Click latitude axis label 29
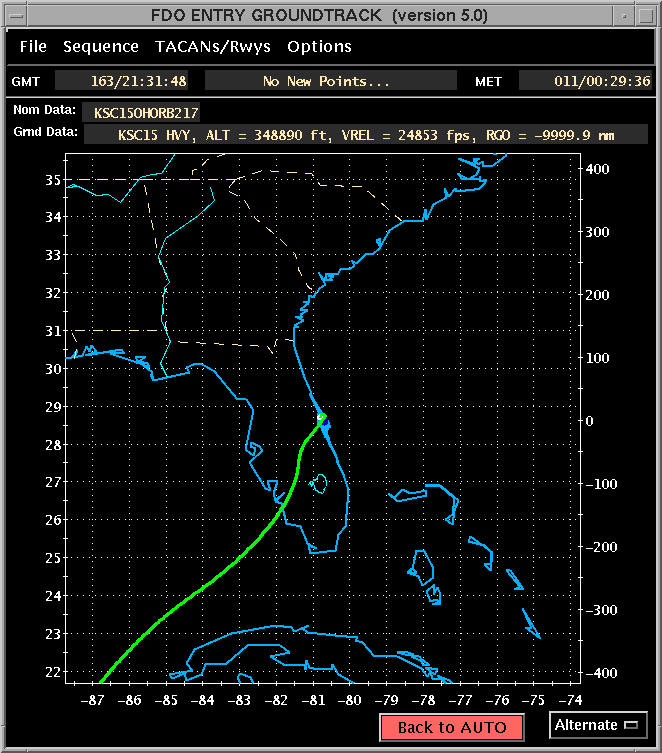Image resolution: width=662 pixels, height=753 pixels. (x=53, y=406)
